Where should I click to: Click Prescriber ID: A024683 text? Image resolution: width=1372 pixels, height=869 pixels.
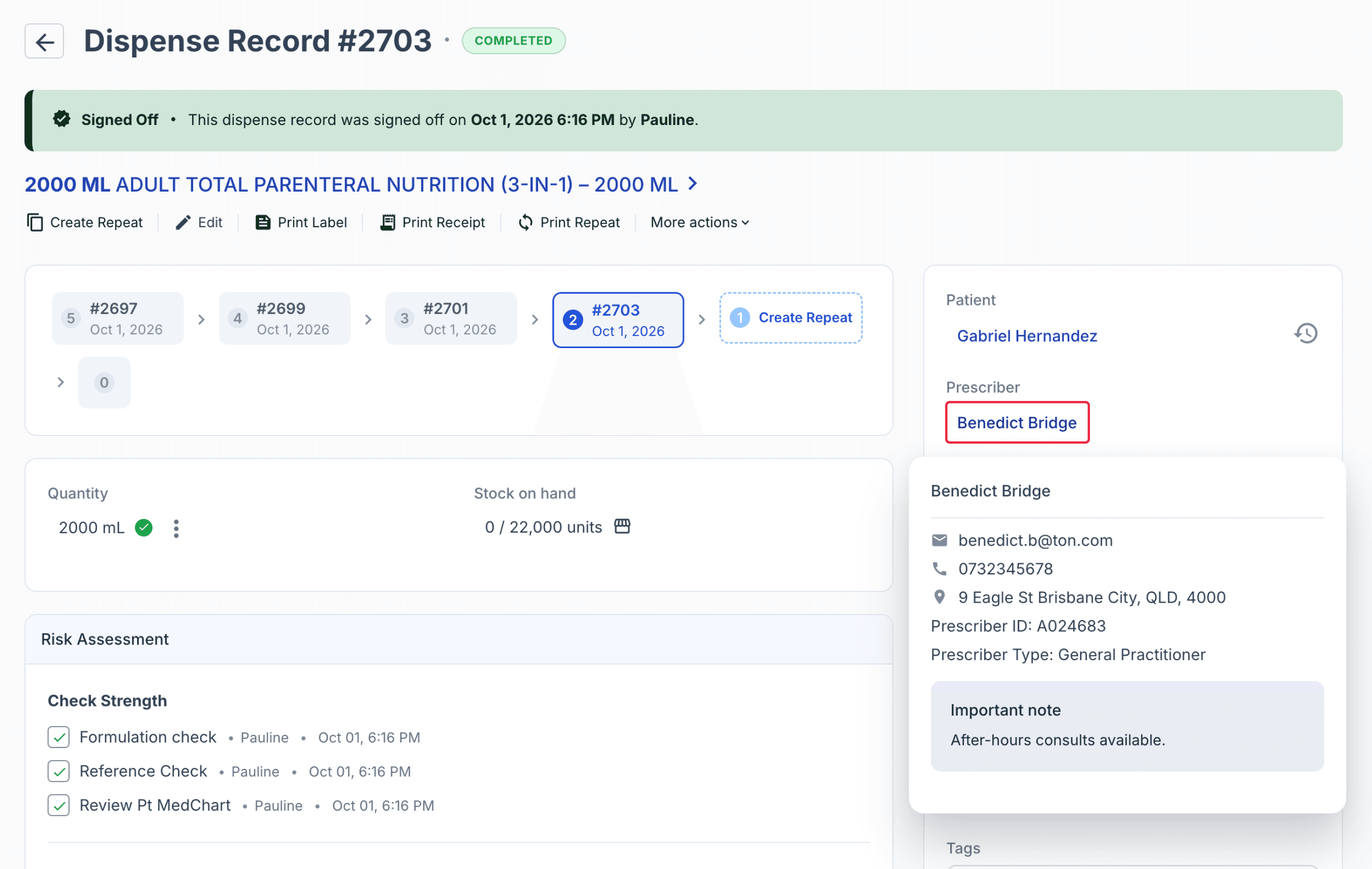(x=1018, y=626)
